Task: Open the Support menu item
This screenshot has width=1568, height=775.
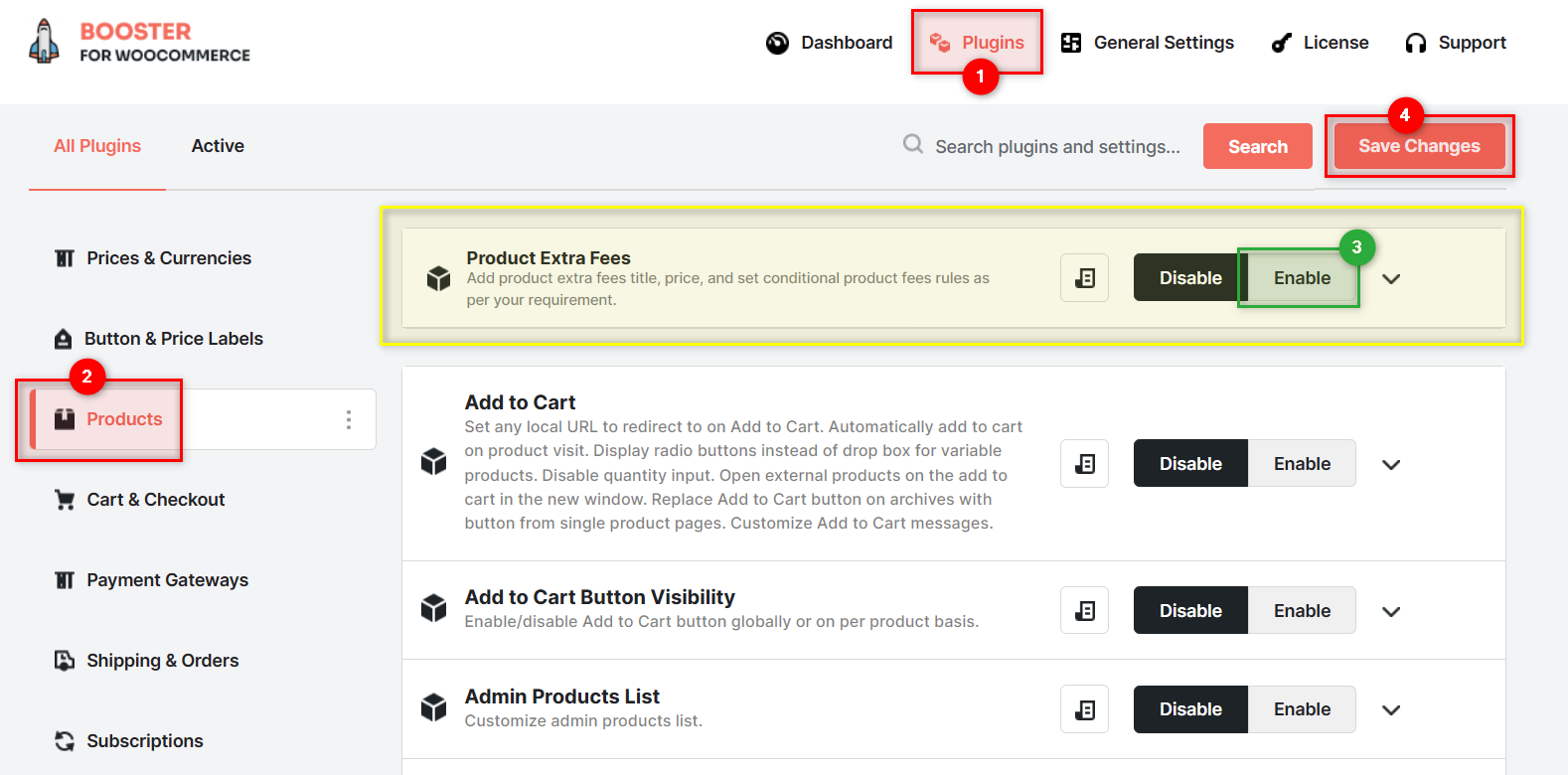Action: (1456, 43)
